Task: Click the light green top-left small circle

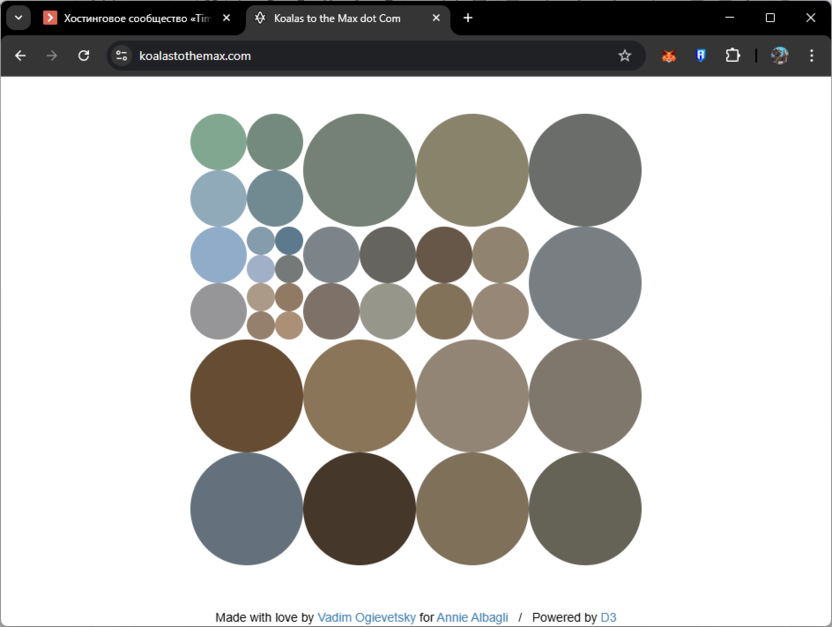Action: point(218,142)
